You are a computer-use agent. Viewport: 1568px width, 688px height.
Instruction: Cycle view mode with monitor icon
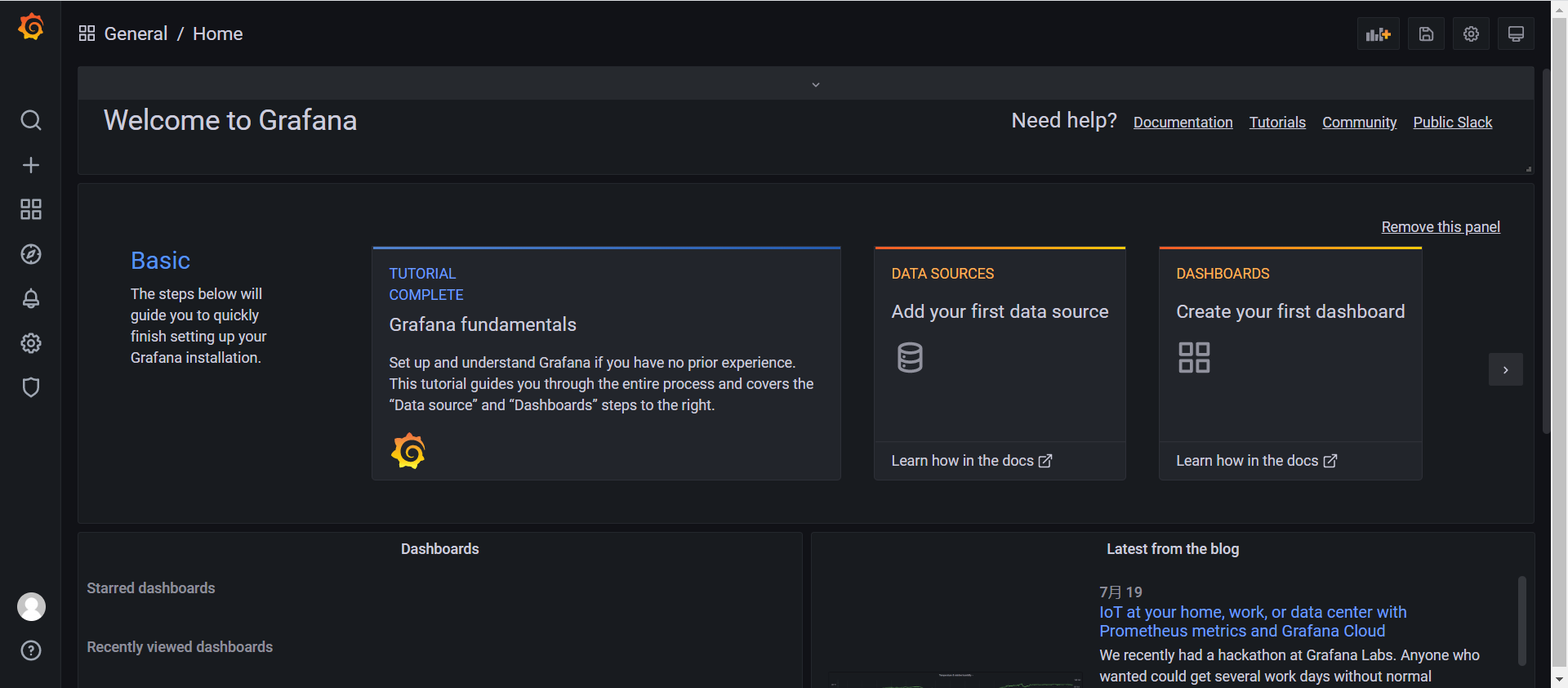click(1516, 34)
